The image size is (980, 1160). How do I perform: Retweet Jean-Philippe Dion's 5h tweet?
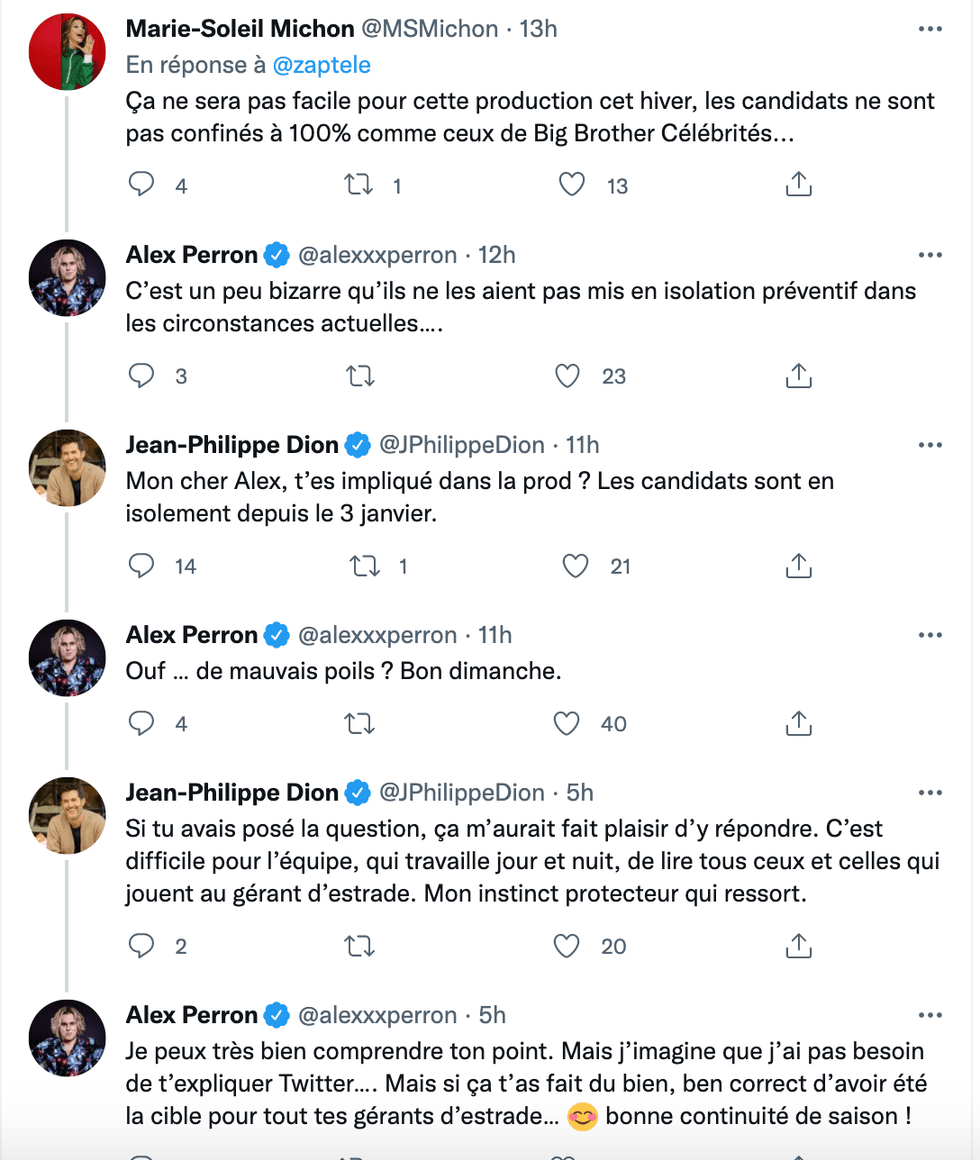[360, 945]
